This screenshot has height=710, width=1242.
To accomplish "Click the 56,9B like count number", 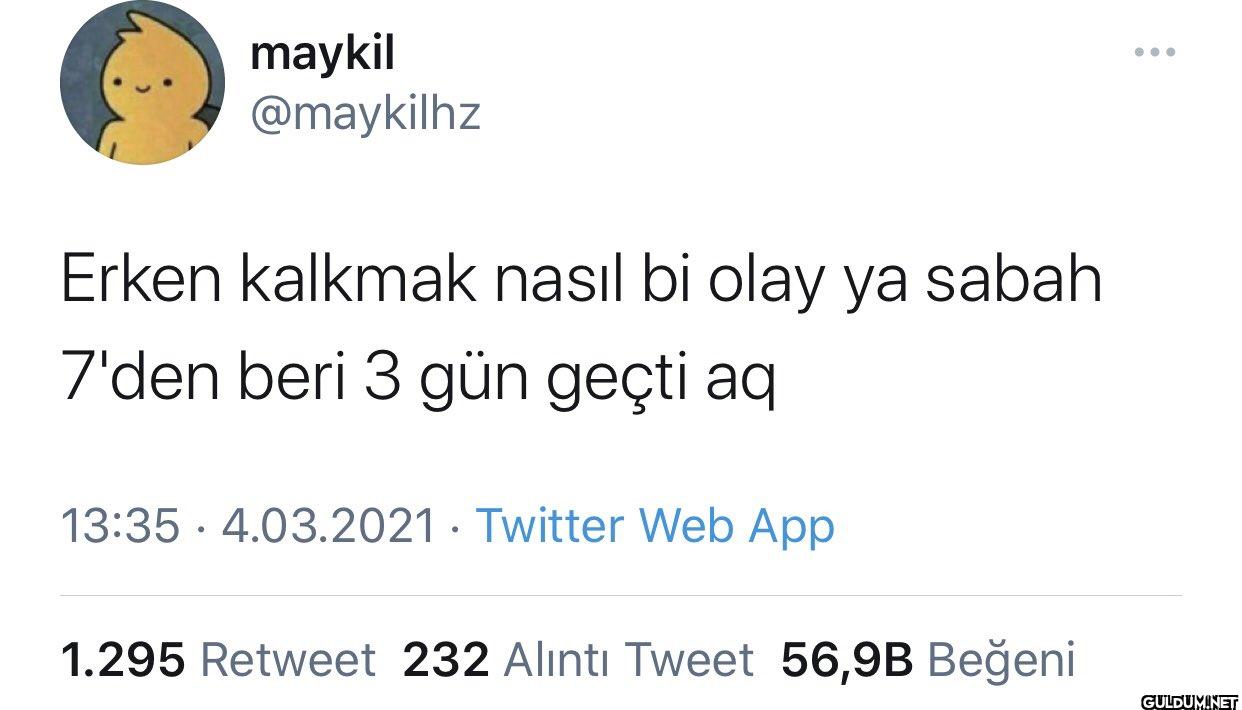I will pos(847,661).
